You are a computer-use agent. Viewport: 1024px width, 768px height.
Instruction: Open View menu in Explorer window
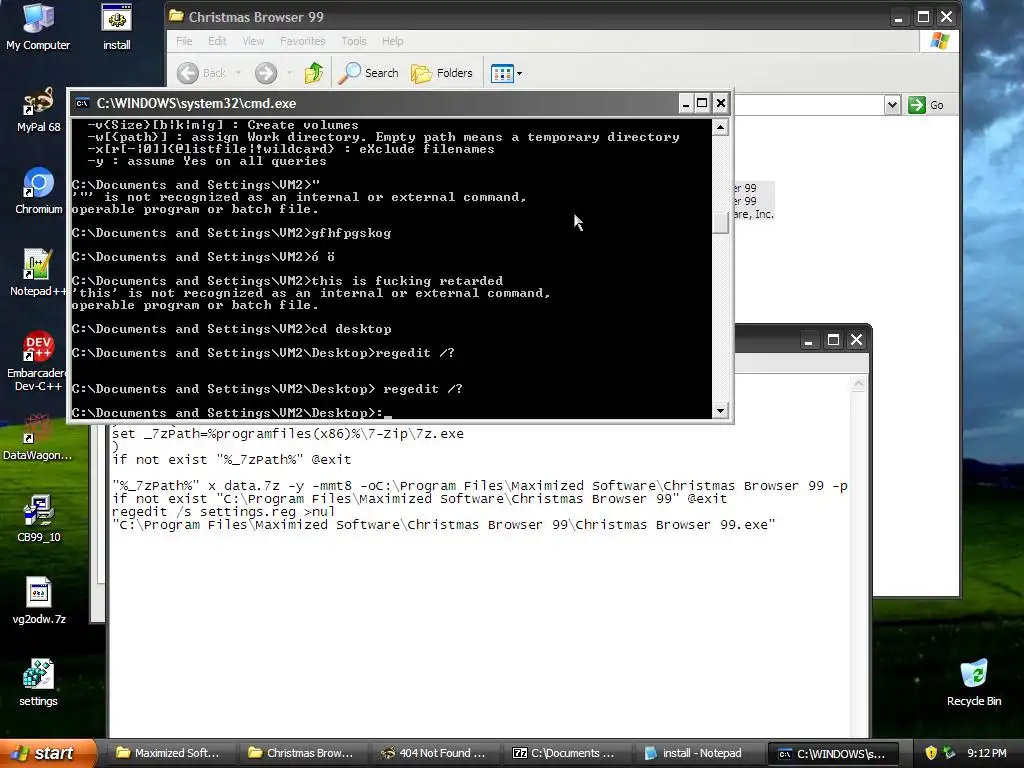253,41
